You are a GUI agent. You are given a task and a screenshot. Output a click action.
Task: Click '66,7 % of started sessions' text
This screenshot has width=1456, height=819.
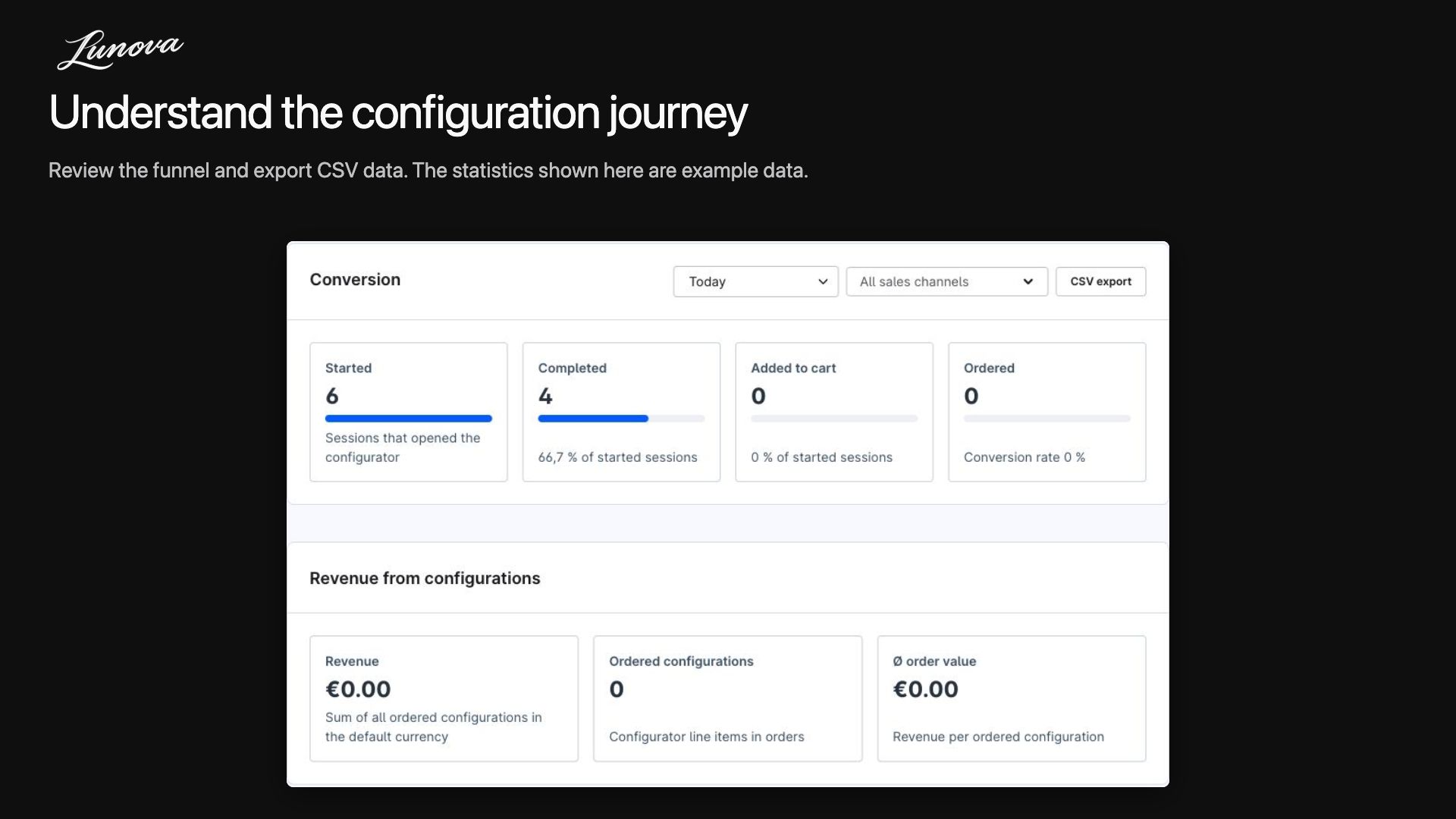pyautogui.click(x=617, y=457)
